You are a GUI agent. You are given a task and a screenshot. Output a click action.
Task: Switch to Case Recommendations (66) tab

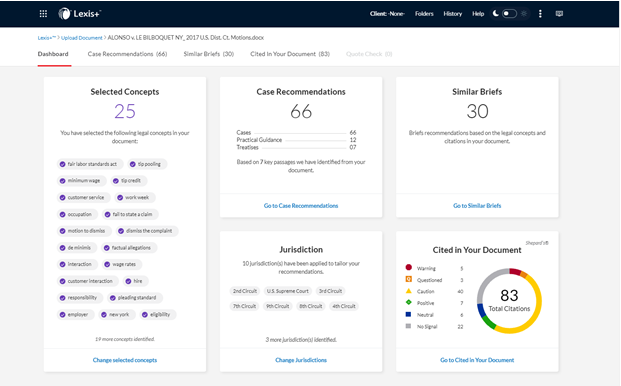click(x=127, y=54)
